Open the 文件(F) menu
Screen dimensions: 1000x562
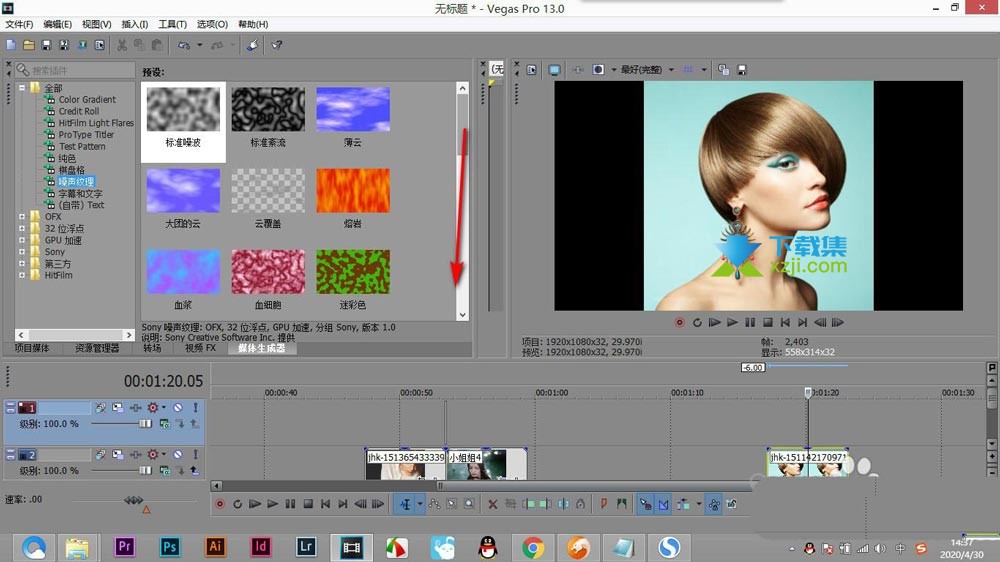(x=19, y=24)
